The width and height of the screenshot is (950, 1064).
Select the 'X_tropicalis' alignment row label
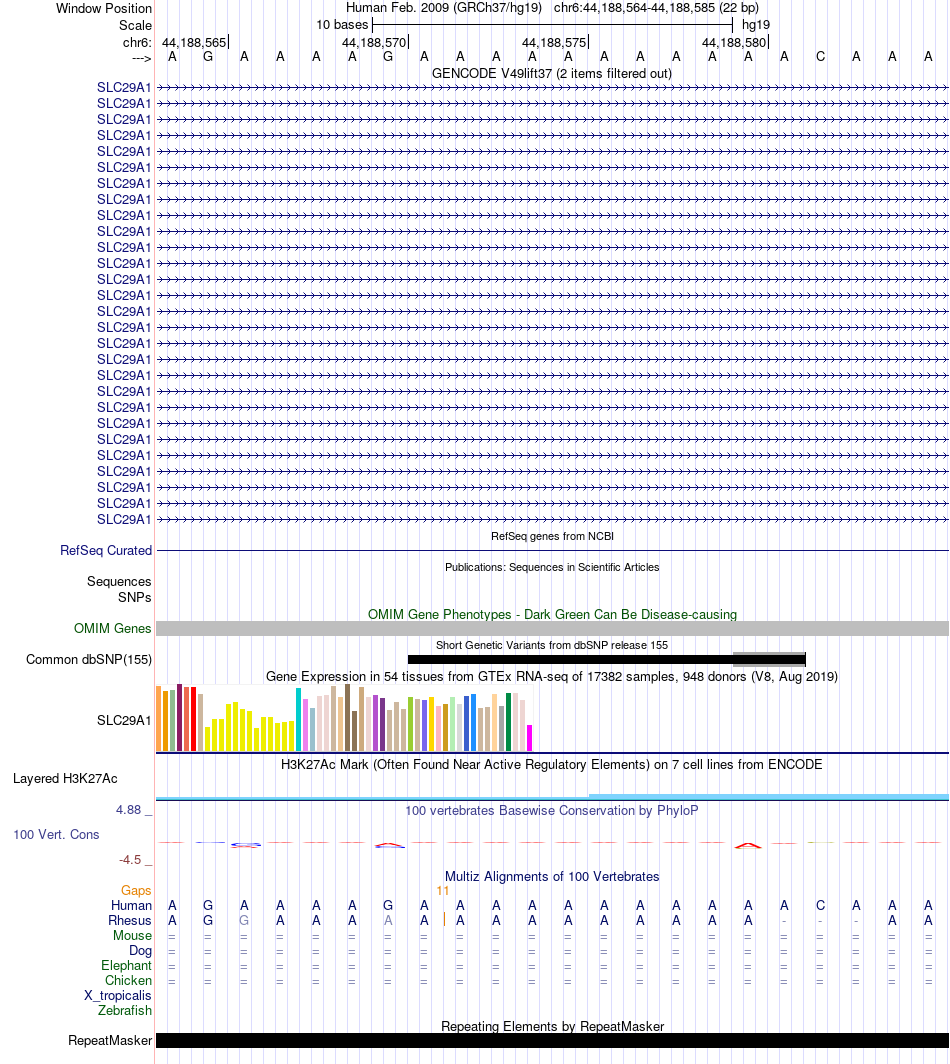tap(117, 995)
